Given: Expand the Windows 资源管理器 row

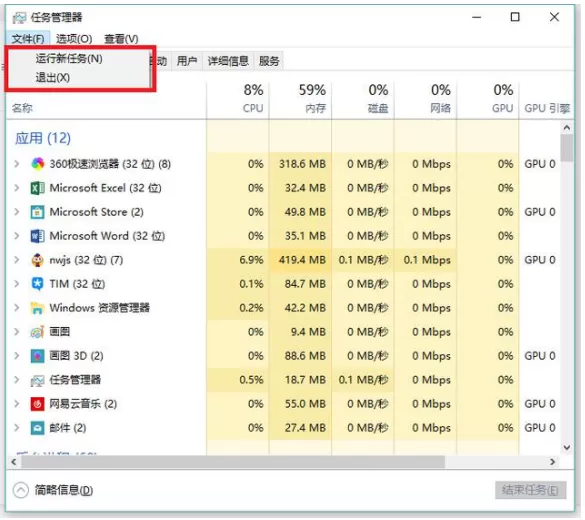Looking at the screenshot, I should 16,308.
